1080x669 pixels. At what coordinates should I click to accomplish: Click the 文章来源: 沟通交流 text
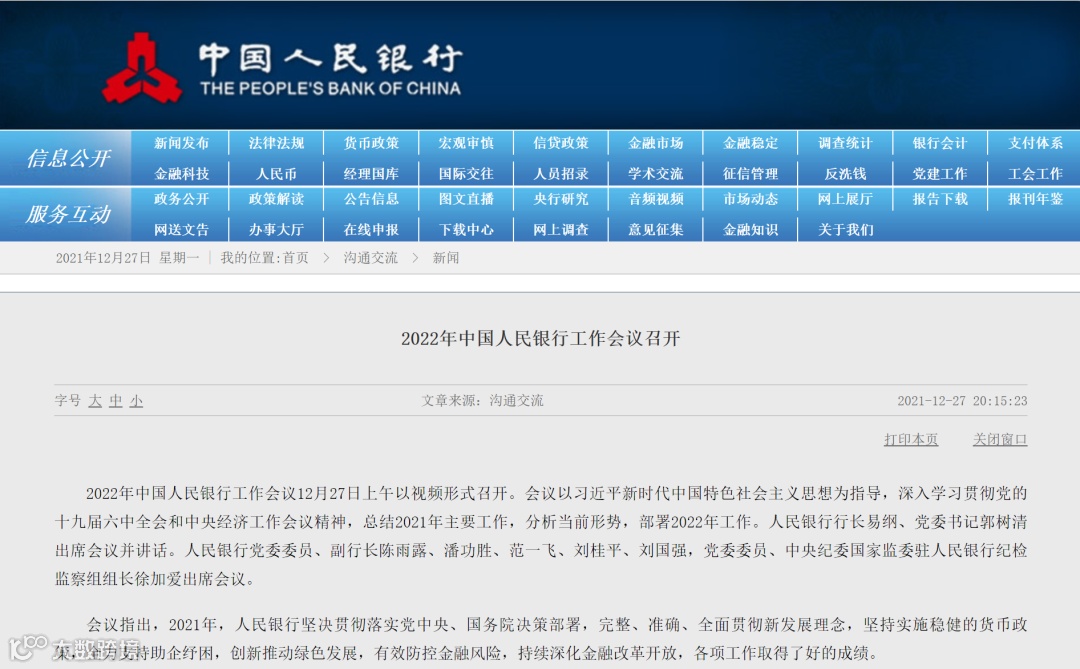click(x=482, y=401)
